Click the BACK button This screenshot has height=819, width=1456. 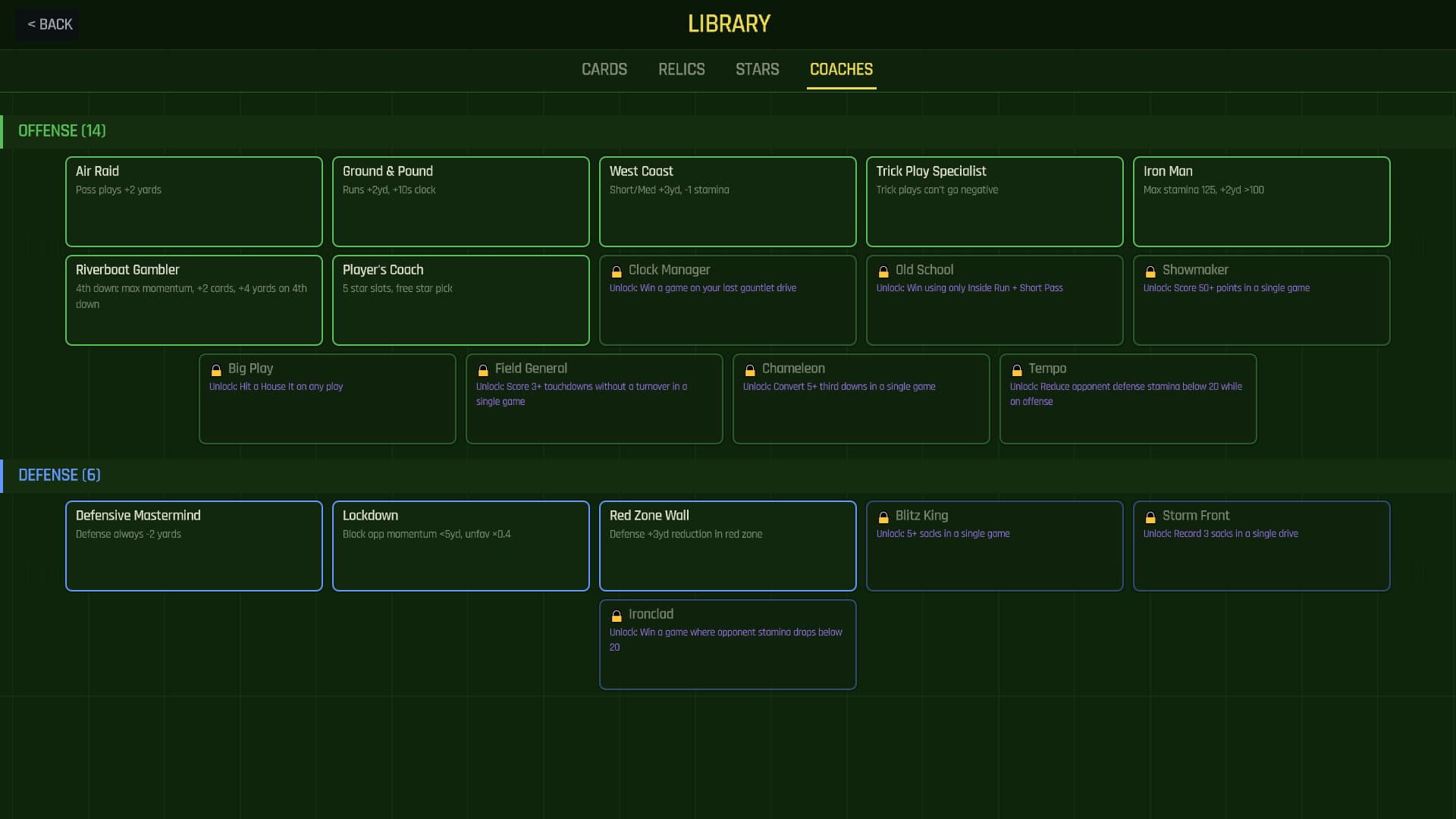(47, 24)
